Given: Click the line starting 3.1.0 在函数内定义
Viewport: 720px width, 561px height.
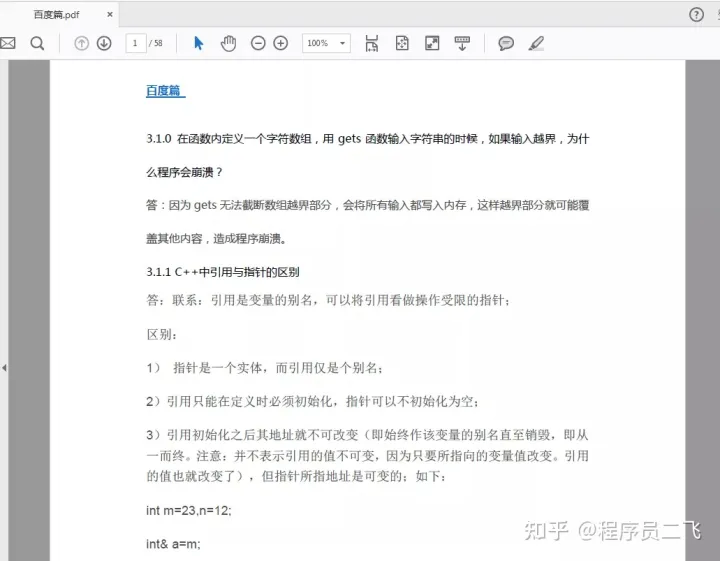Looking at the screenshot, I should tap(367, 139).
